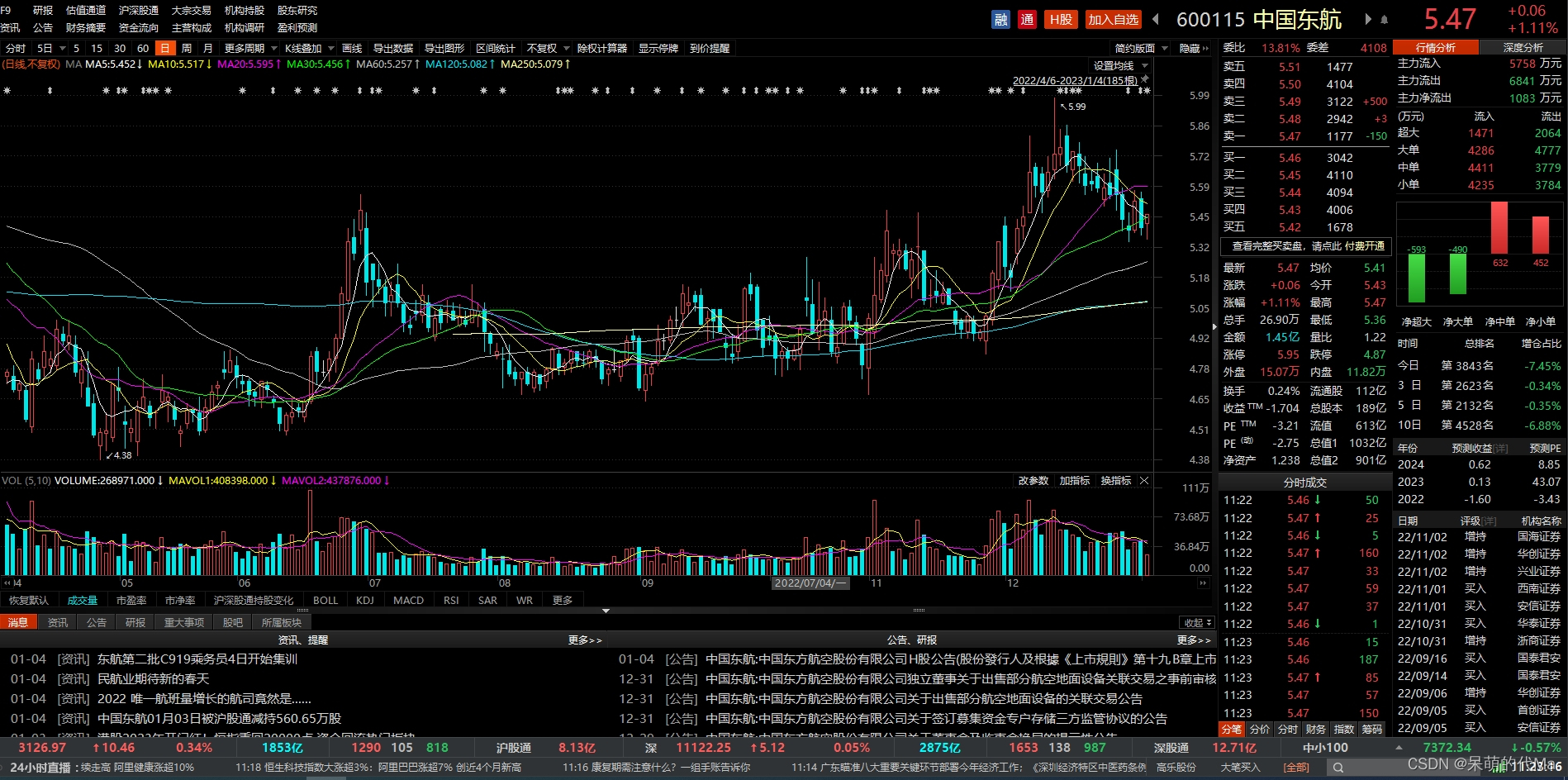Collapse side panel with 隐藏
The width and height of the screenshot is (1568, 780).
click(1194, 48)
